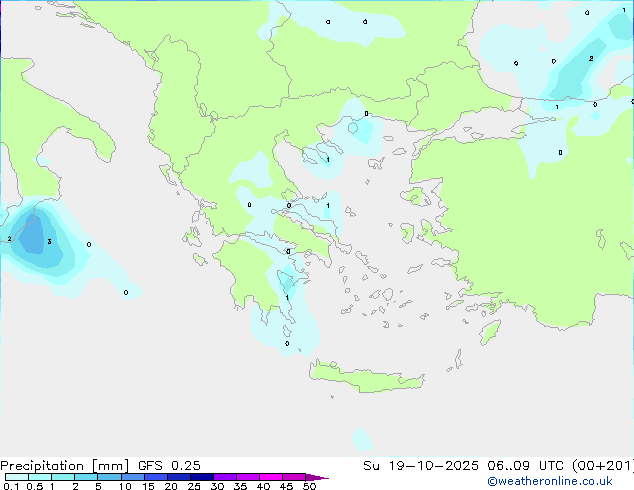Pick the legend swatch between 5 and 10
Image resolution: width=634 pixels, height=490 pixels.
109,477
